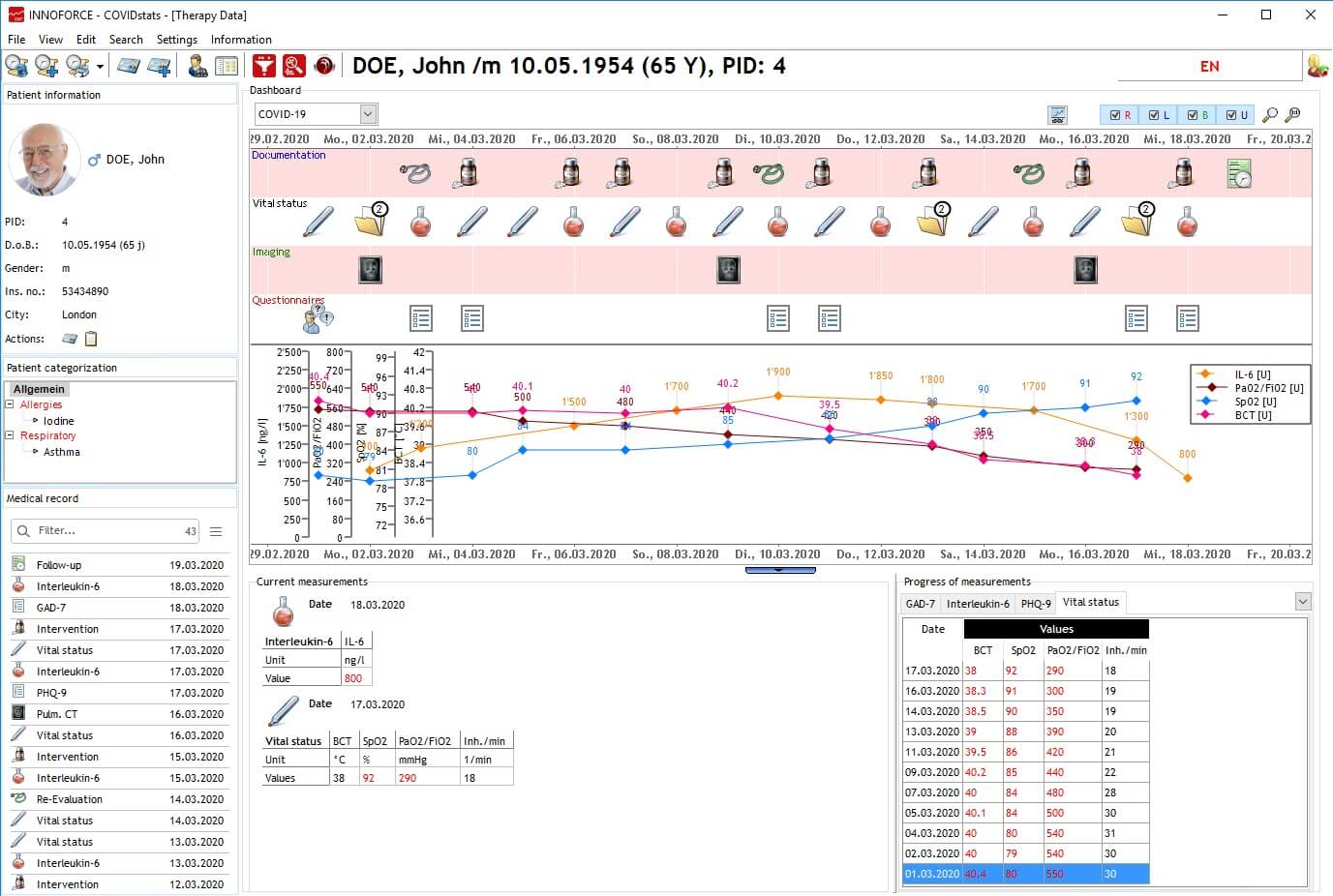This screenshot has height=896, width=1333.
Task: Click the male gender symbol beside DOE, John
Action: [x=94, y=160]
